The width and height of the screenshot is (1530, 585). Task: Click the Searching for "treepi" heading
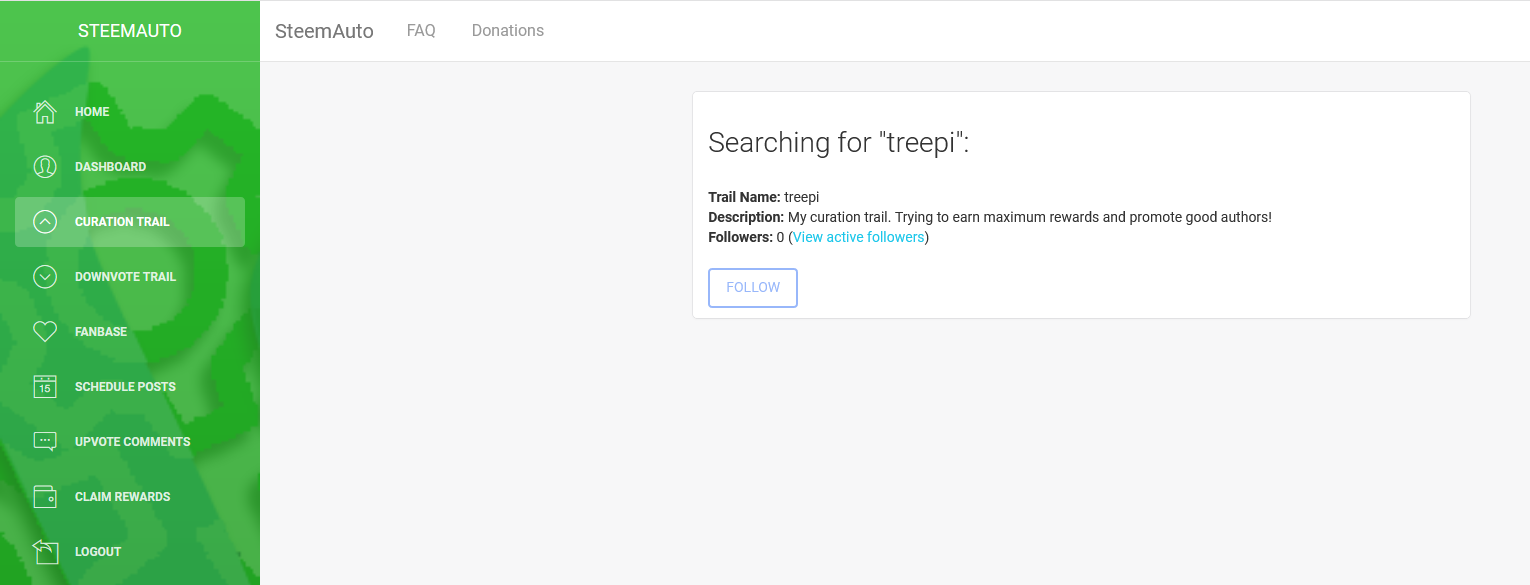click(839, 142)
